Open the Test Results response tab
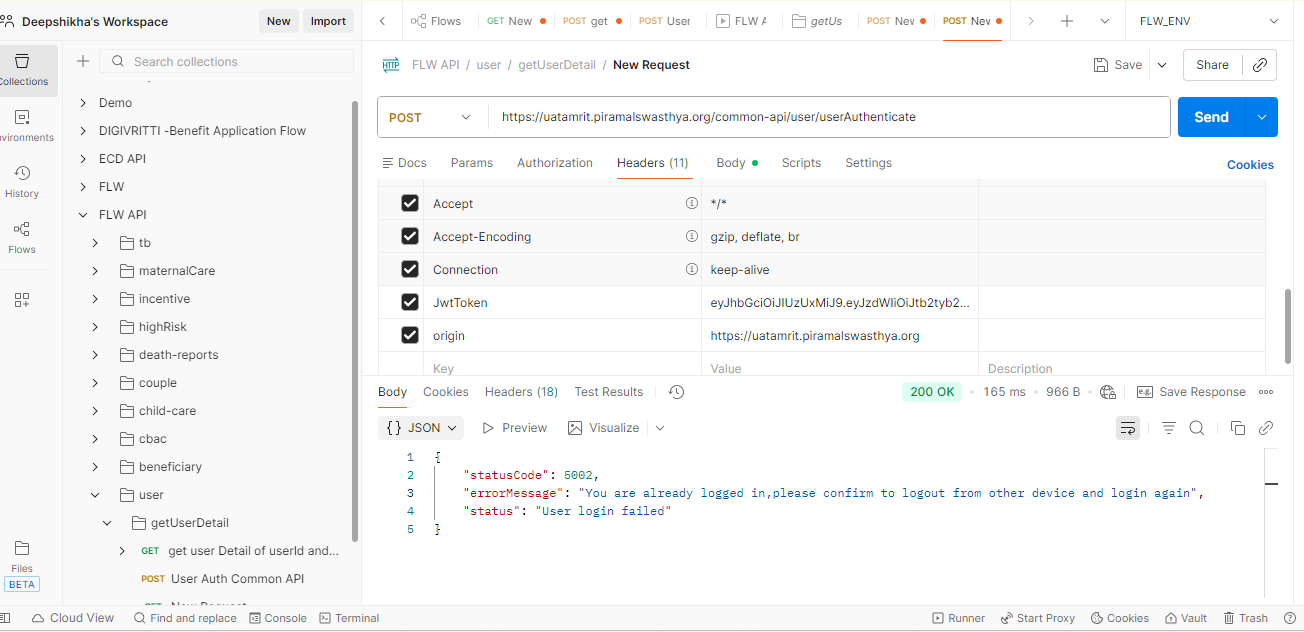 click(608, 392)
